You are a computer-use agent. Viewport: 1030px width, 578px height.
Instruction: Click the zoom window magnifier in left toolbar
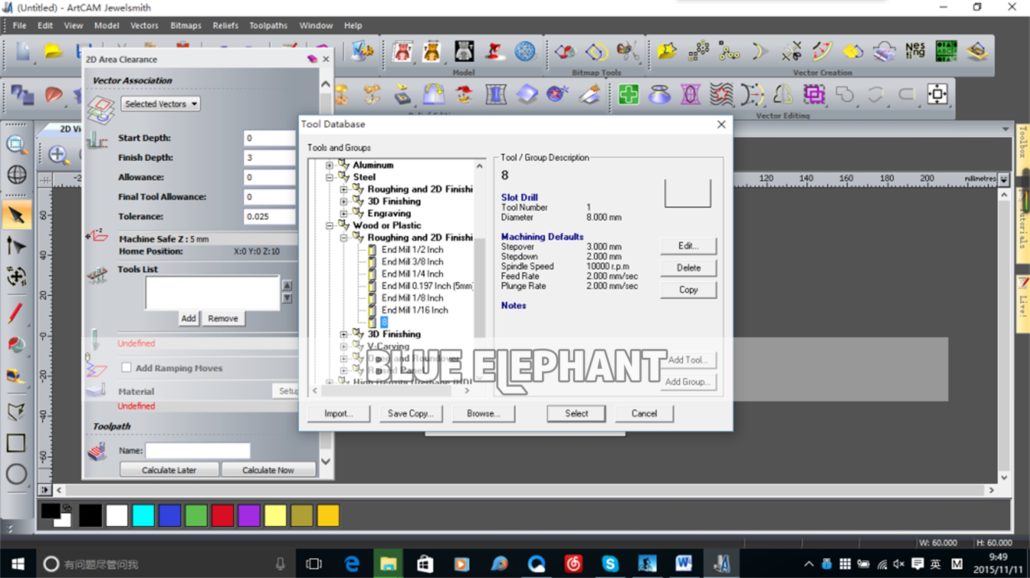click(x=16, y=144)
